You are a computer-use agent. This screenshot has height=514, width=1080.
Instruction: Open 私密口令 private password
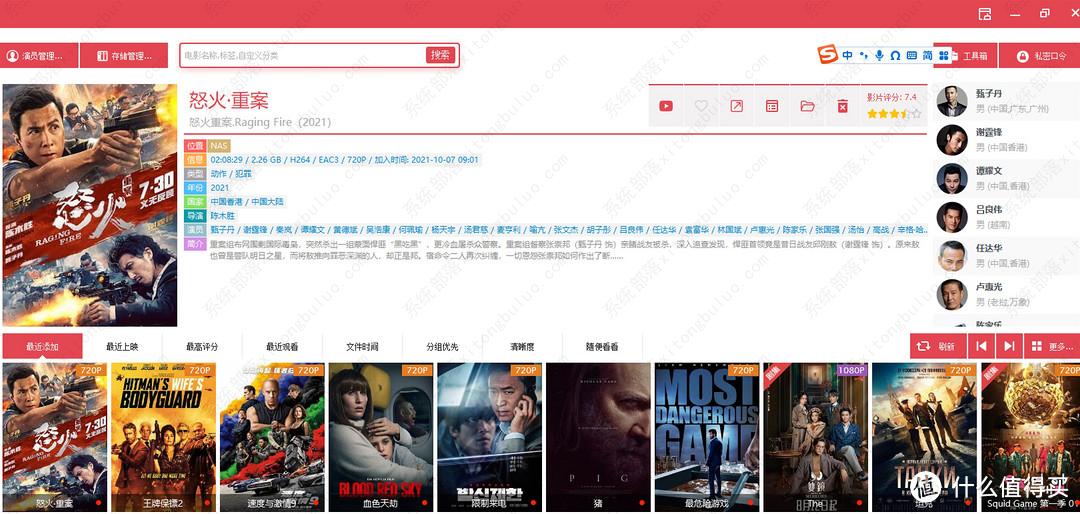click(1039, 56)
